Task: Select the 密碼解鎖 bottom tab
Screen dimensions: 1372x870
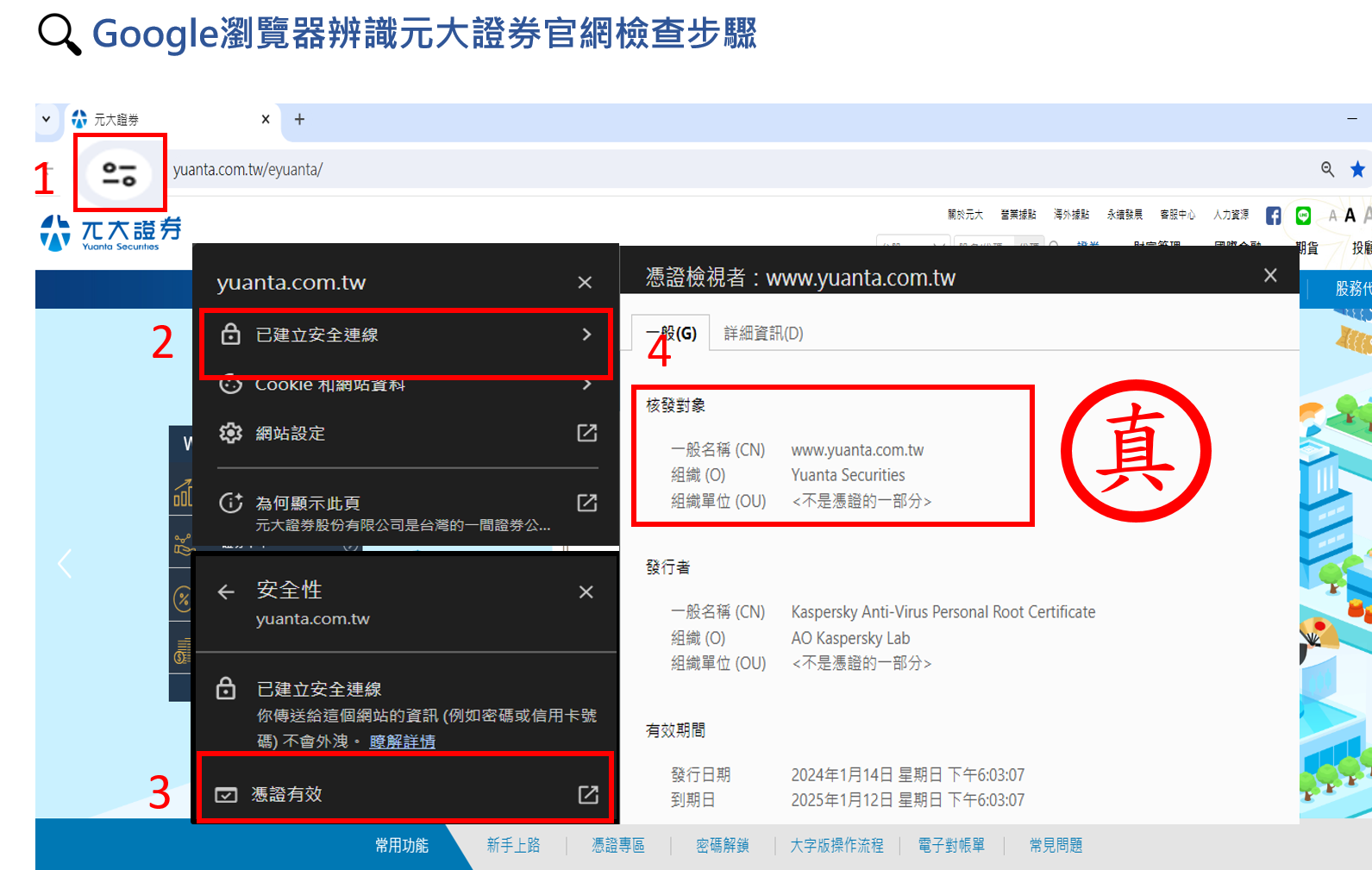Action: (x=723, y=846)
